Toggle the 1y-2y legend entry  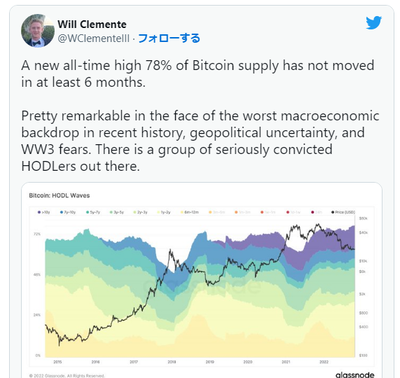point(164,212)
